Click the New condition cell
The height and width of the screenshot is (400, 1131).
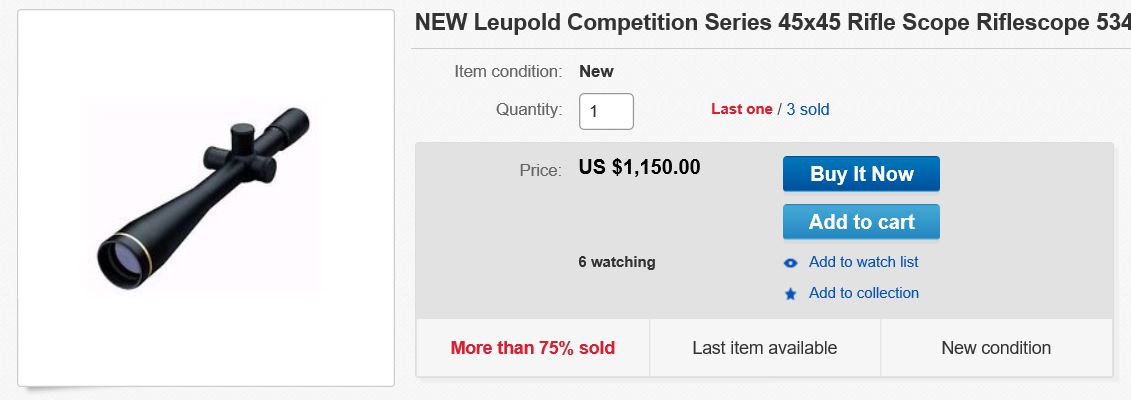point(996,348)
